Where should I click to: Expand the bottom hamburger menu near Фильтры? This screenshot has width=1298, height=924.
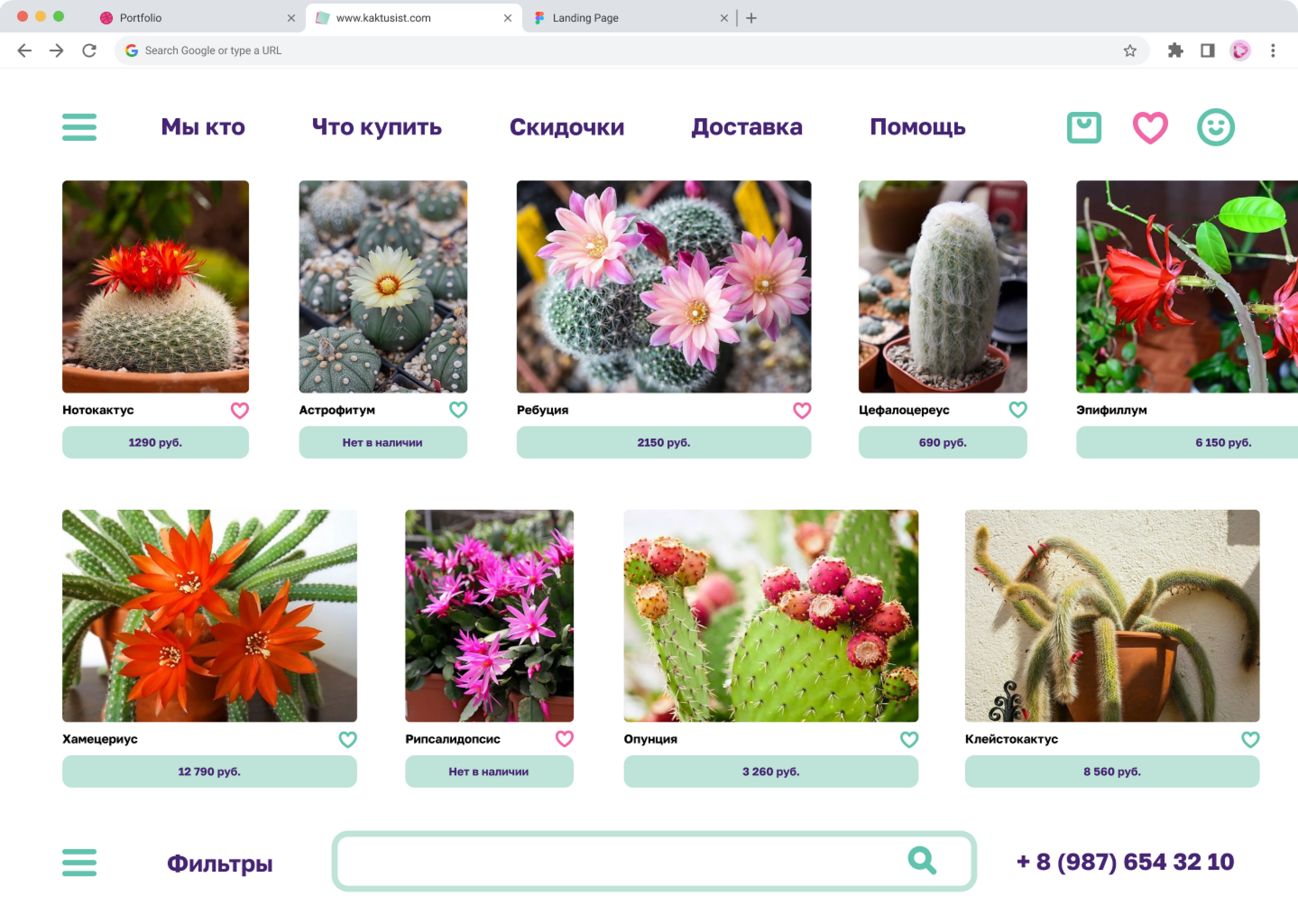(x=79, y=862)
